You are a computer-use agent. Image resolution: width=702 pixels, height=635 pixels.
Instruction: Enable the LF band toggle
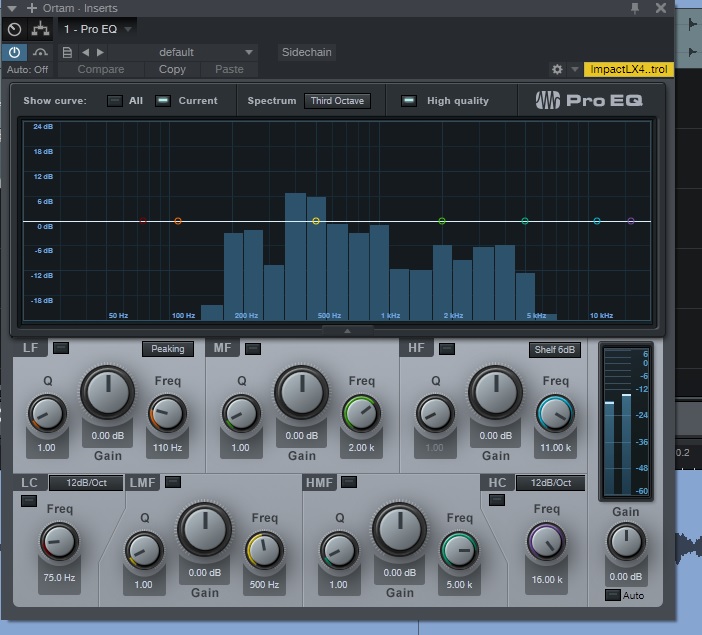(x=61, y=348)
